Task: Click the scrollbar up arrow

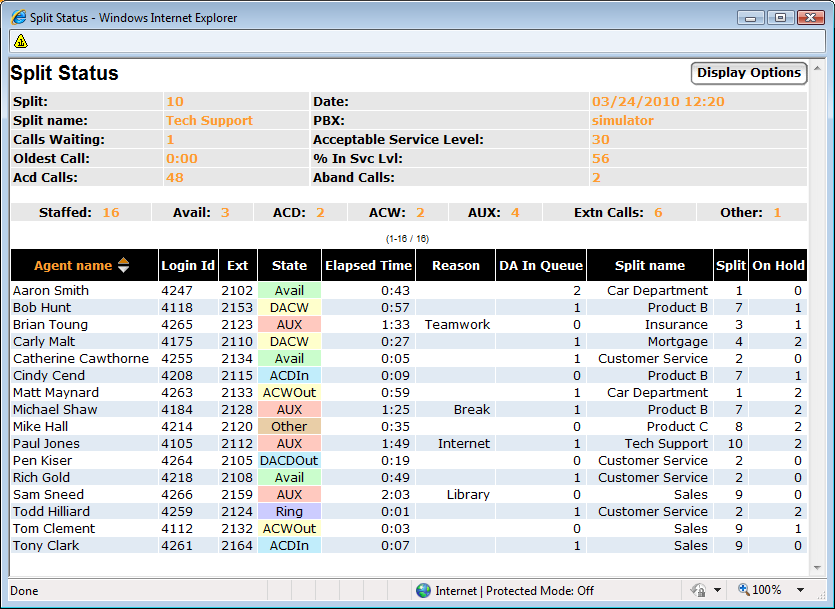Action: pyautogui.click(x=817, y=68)
